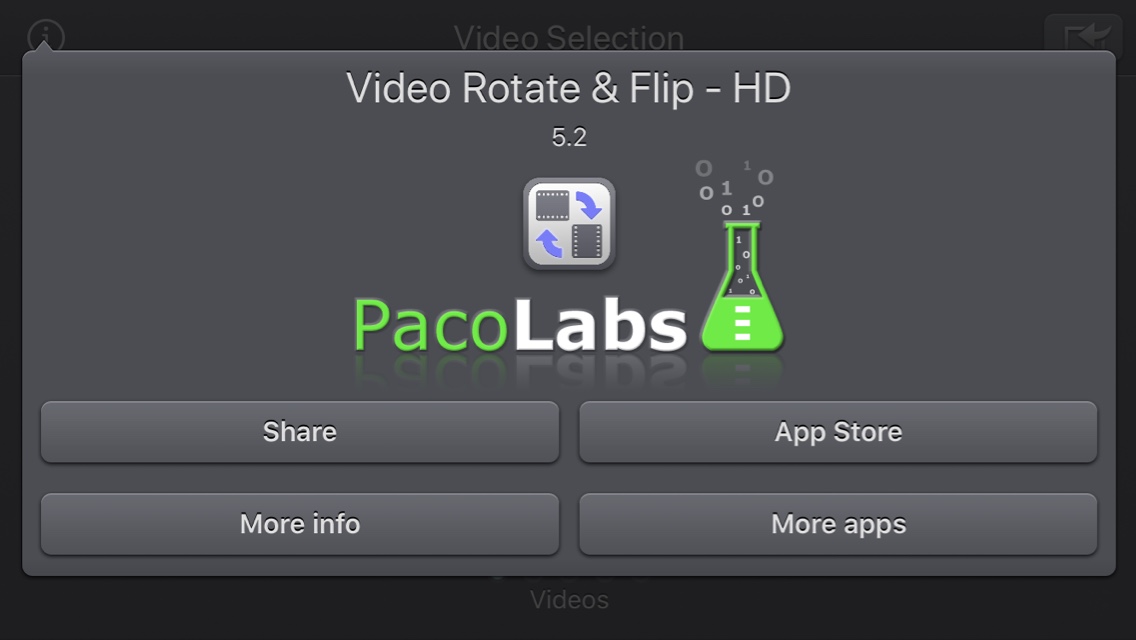Viewport: 1136px width, 640px height.
Task: Click the import arrow icon at top right
Action: click(x=1084, y=35)
